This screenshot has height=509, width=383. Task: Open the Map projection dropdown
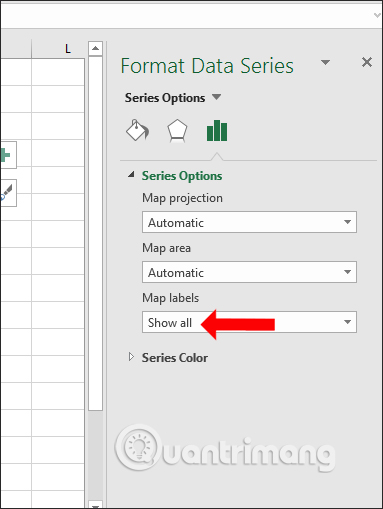(x=249, y=222)
